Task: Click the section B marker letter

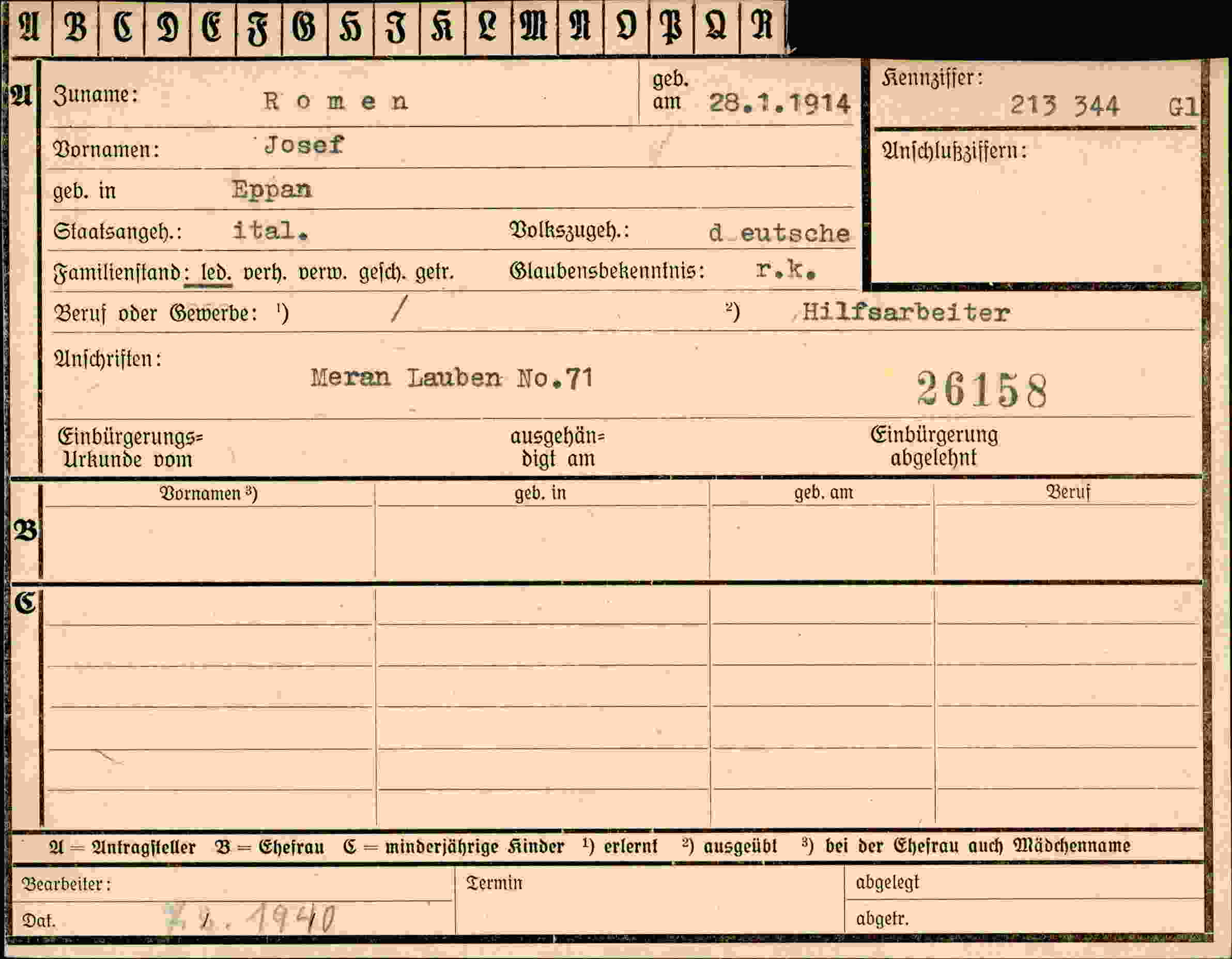Action: click(25, 530)
